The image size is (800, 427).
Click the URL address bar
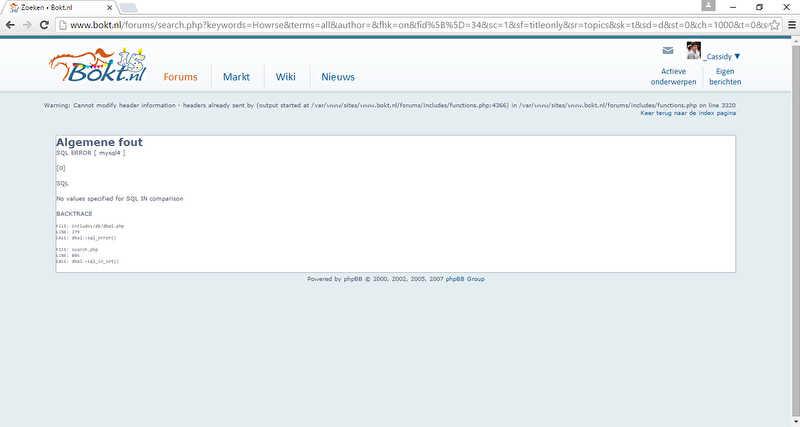coord(400,24)
